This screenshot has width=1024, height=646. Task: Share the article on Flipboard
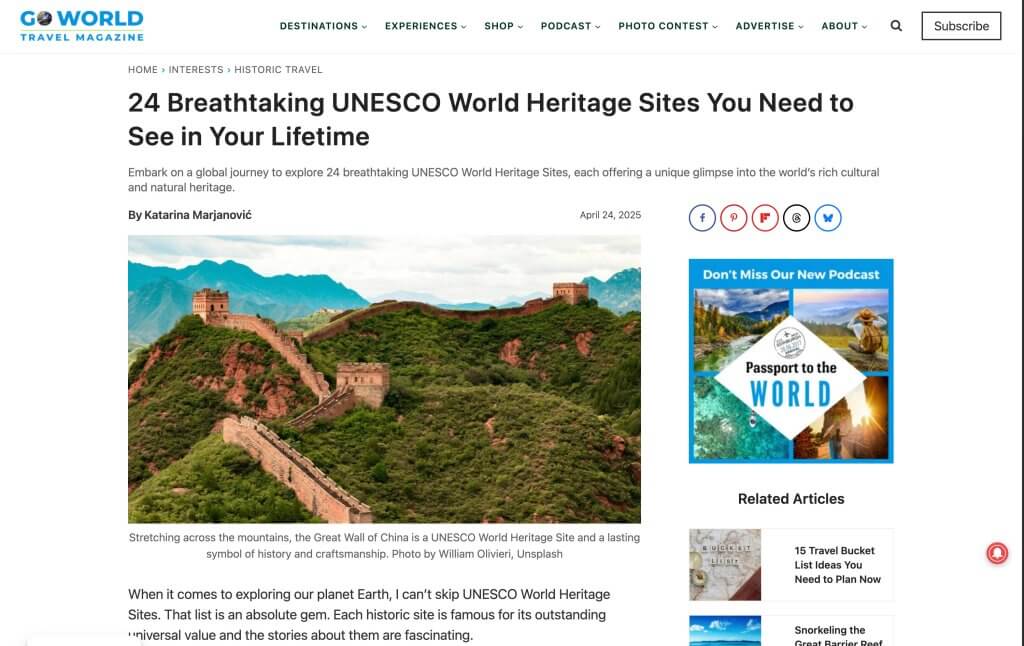(765, 217)
